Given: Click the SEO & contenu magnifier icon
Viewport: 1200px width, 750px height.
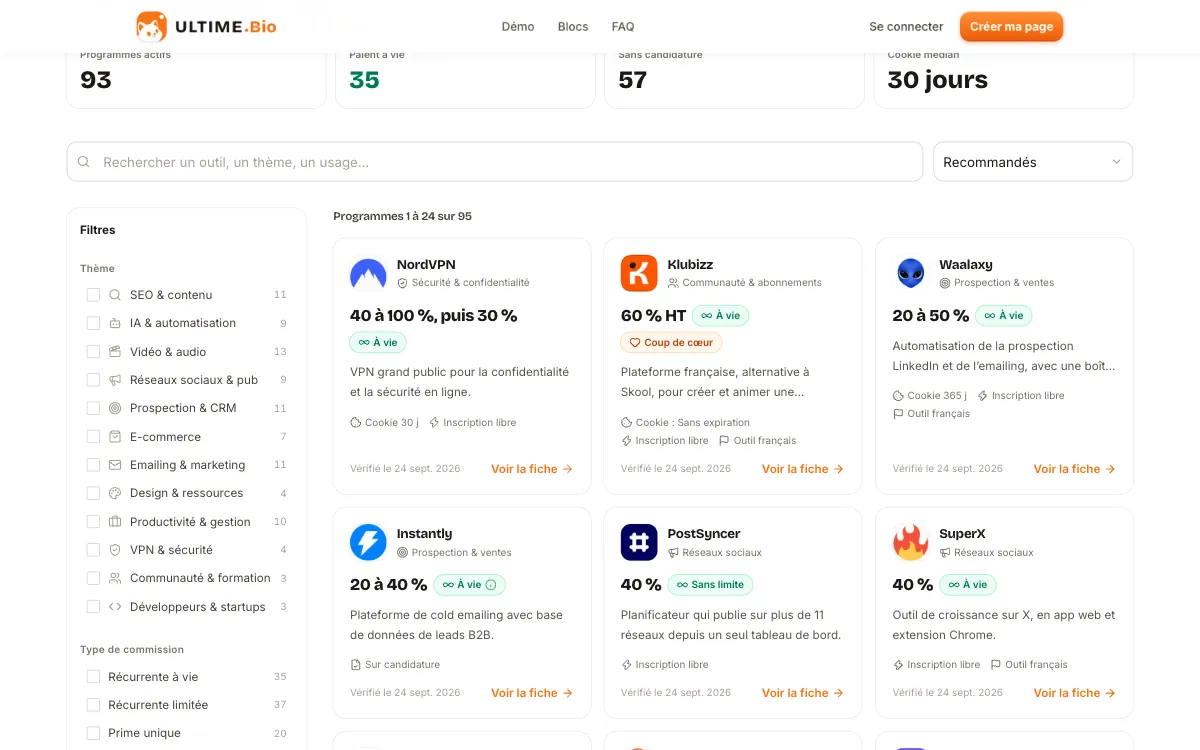Looking at the screenshot, I should 115,295.
